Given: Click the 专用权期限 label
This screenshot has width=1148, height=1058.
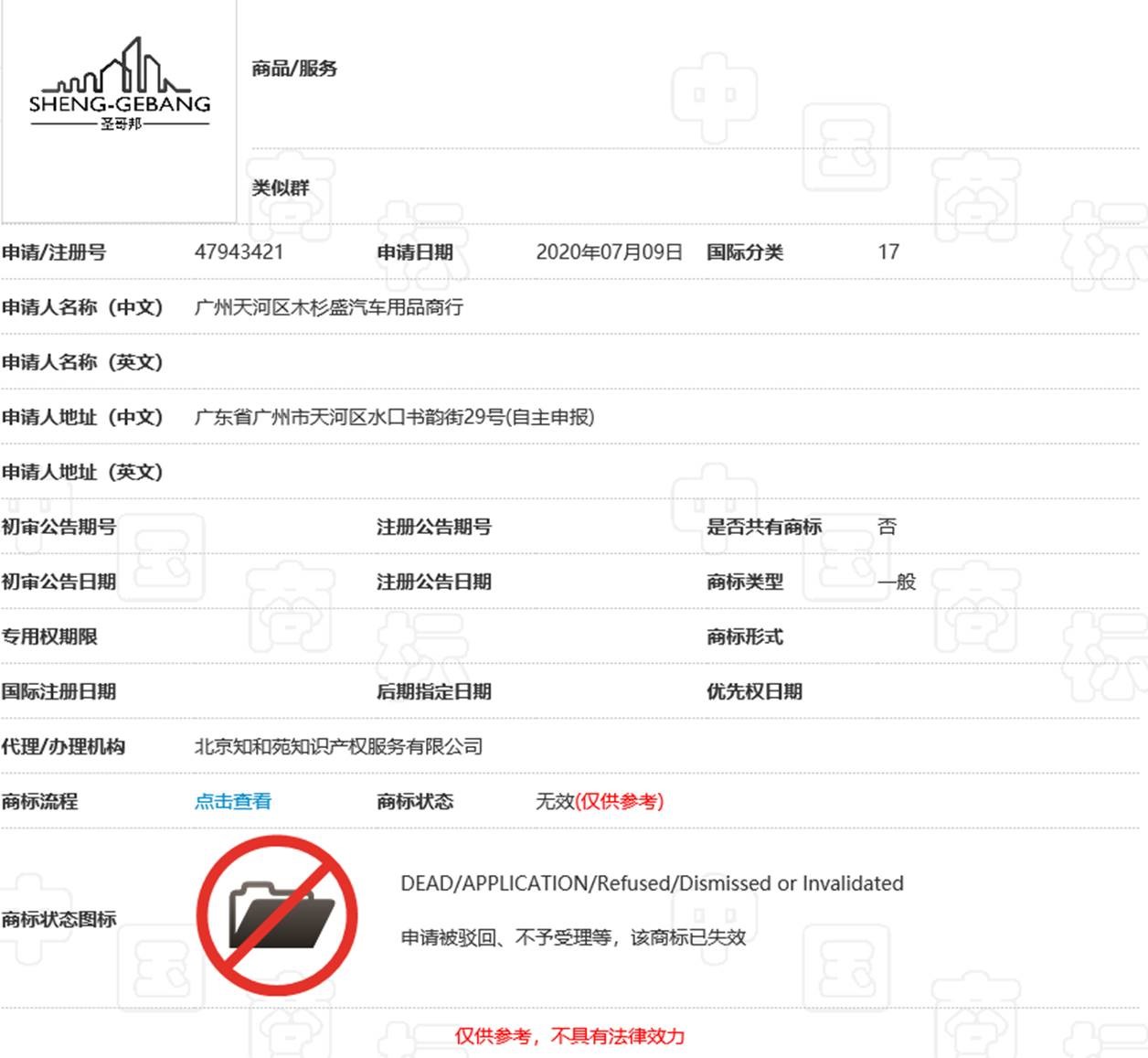Looking at the screenshot, I should (x=49, y=636).
